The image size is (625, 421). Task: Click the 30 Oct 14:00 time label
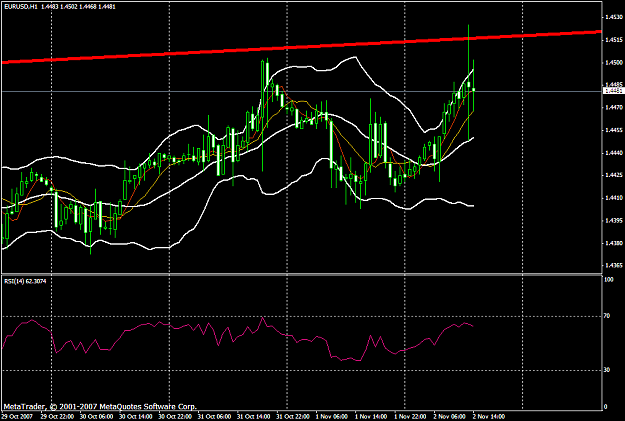136,417
